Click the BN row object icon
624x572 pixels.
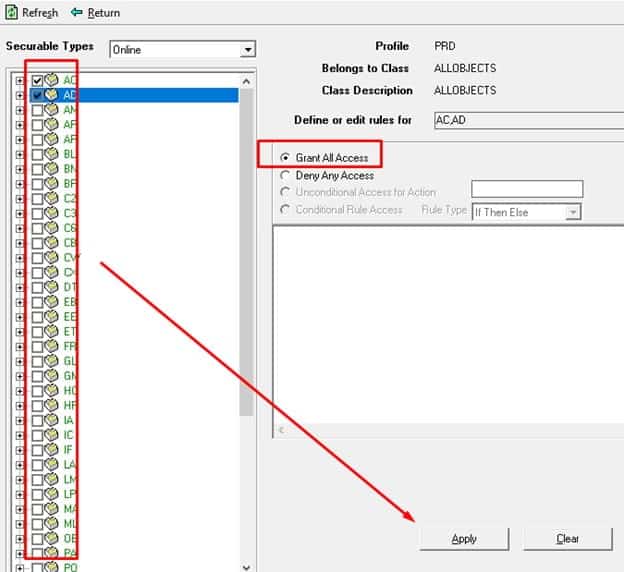(x=51, y=169)
